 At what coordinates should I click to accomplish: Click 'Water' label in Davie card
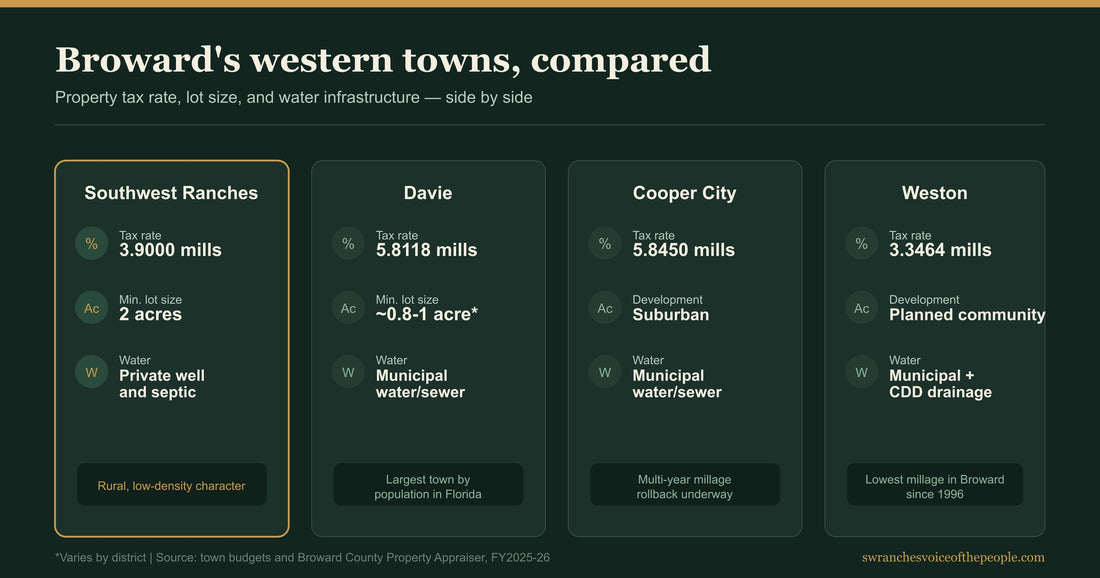tap(391, 360)
